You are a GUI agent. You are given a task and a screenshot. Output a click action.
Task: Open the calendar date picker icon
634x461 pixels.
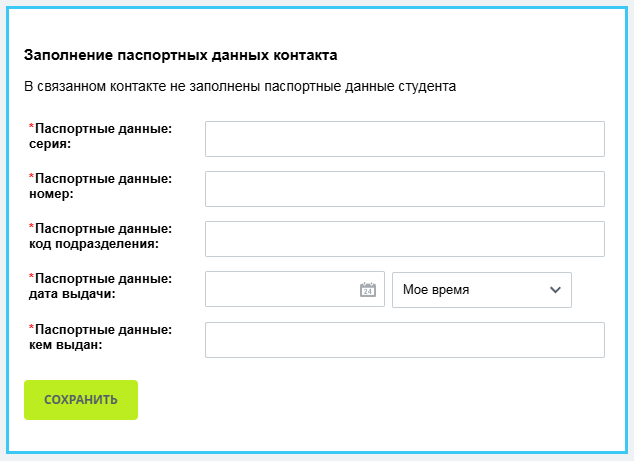click(x=367, y=290)
